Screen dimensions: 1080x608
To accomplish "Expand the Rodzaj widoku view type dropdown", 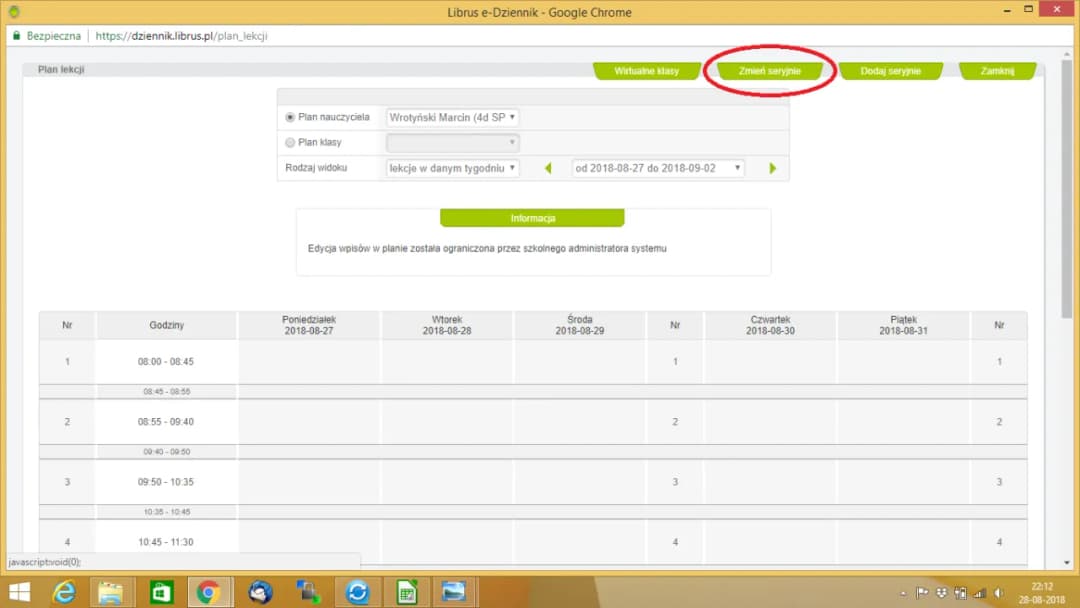I will tap(453, 168).
